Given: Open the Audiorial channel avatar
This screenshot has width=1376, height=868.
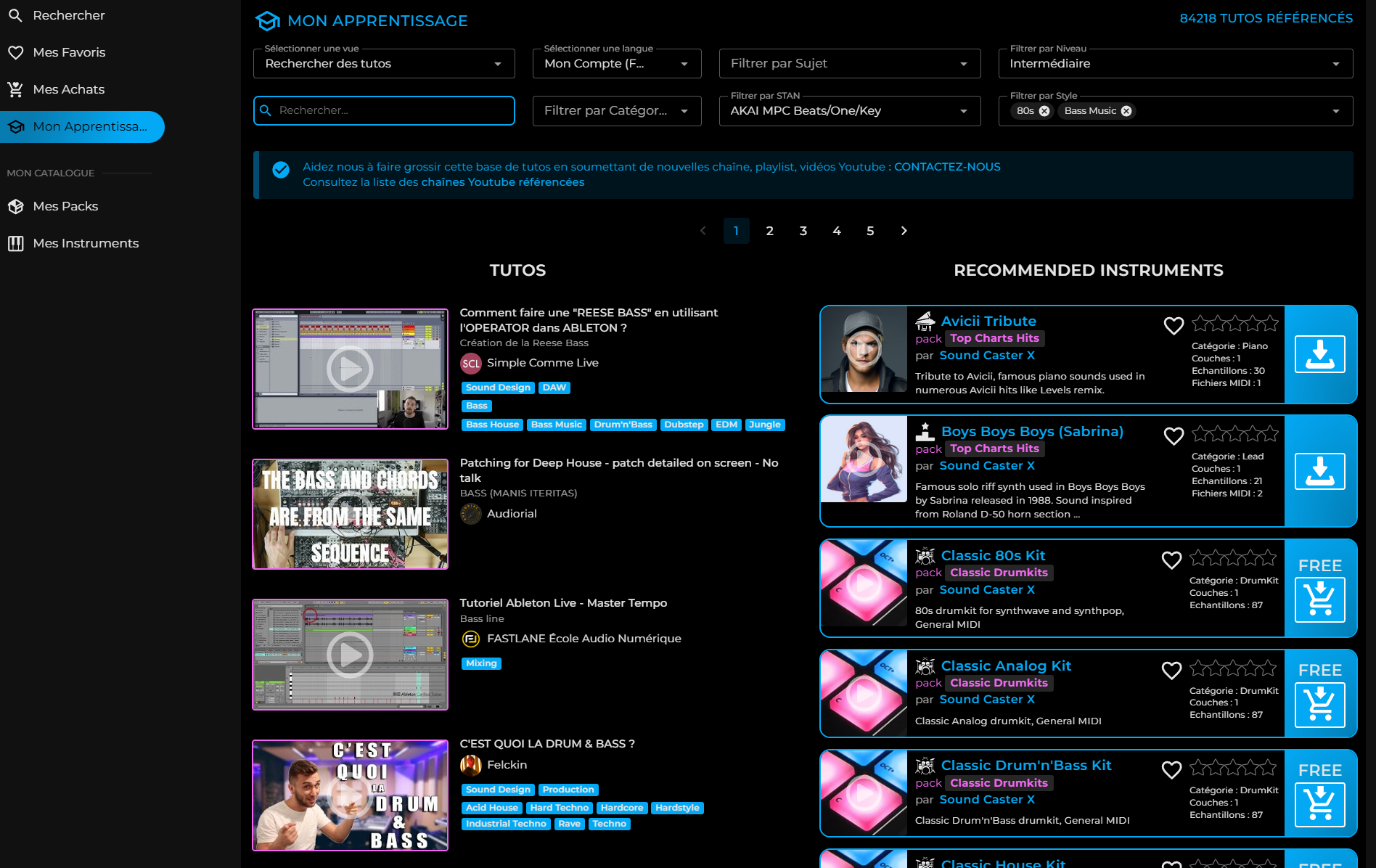Looking at the screenshot, I should click(471, 514).
